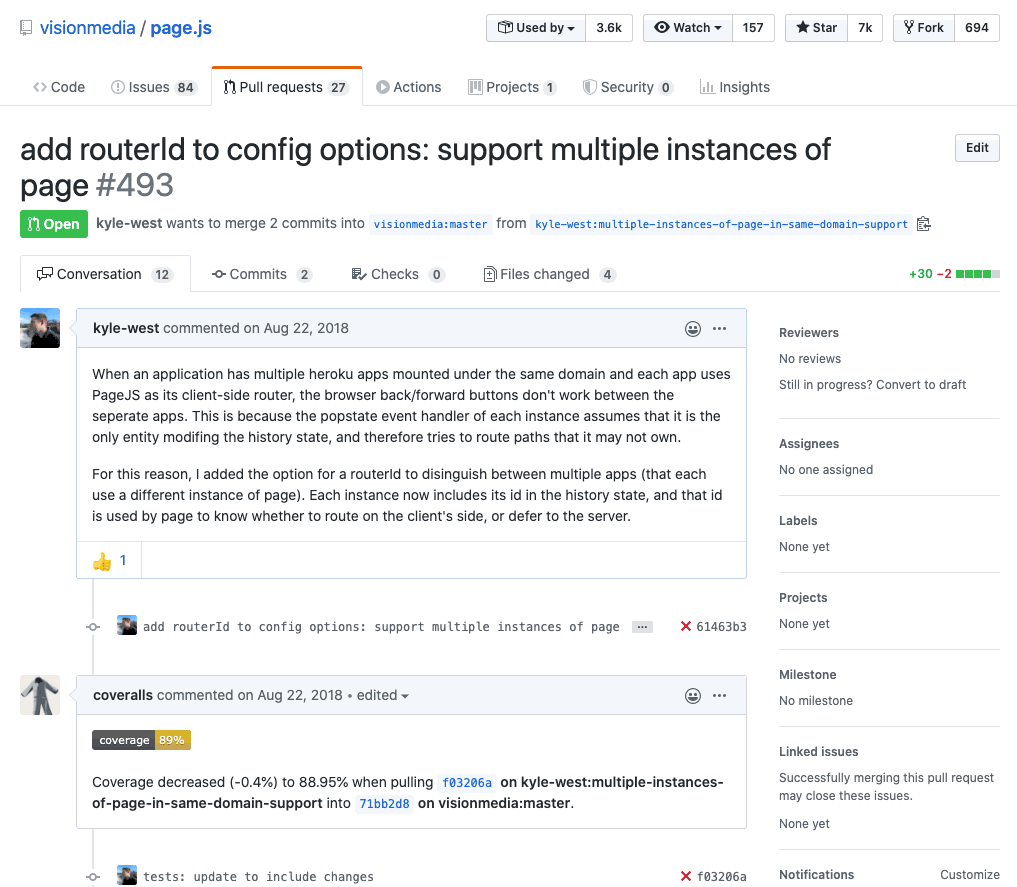This screenshot has height=887, width=1017.
Task: Click kyle-west author name on first comment
Action: (126, 328)
